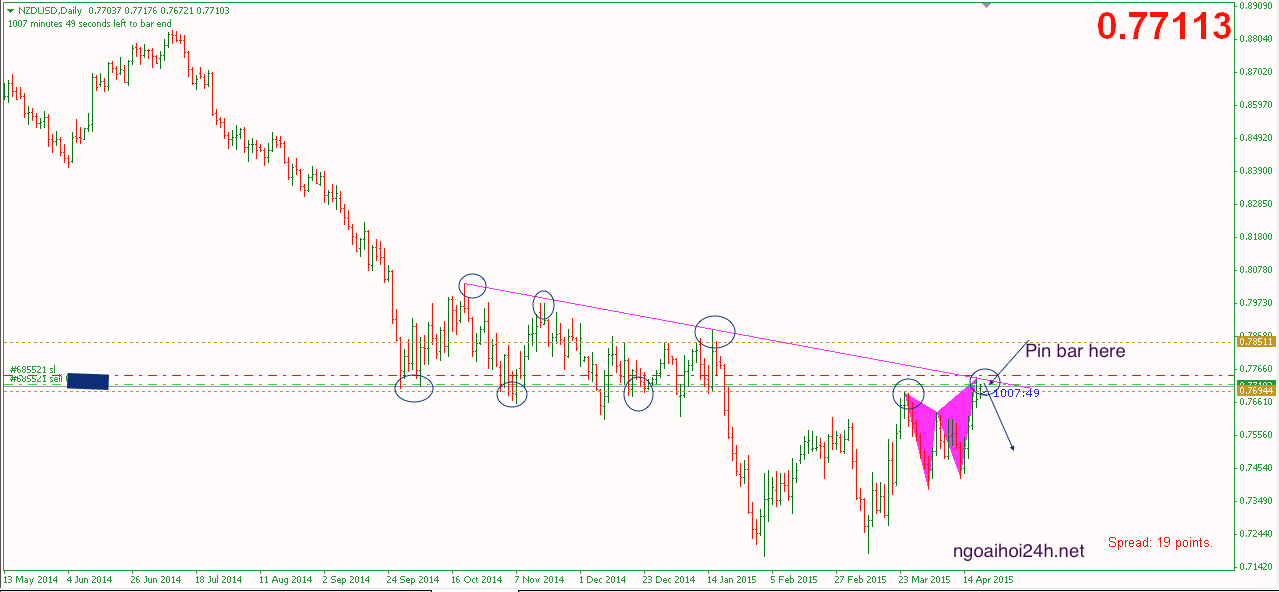Select the circle at the trendline's starting peak
This screenshot has width=1279, height=592.
tap(473, 286)
